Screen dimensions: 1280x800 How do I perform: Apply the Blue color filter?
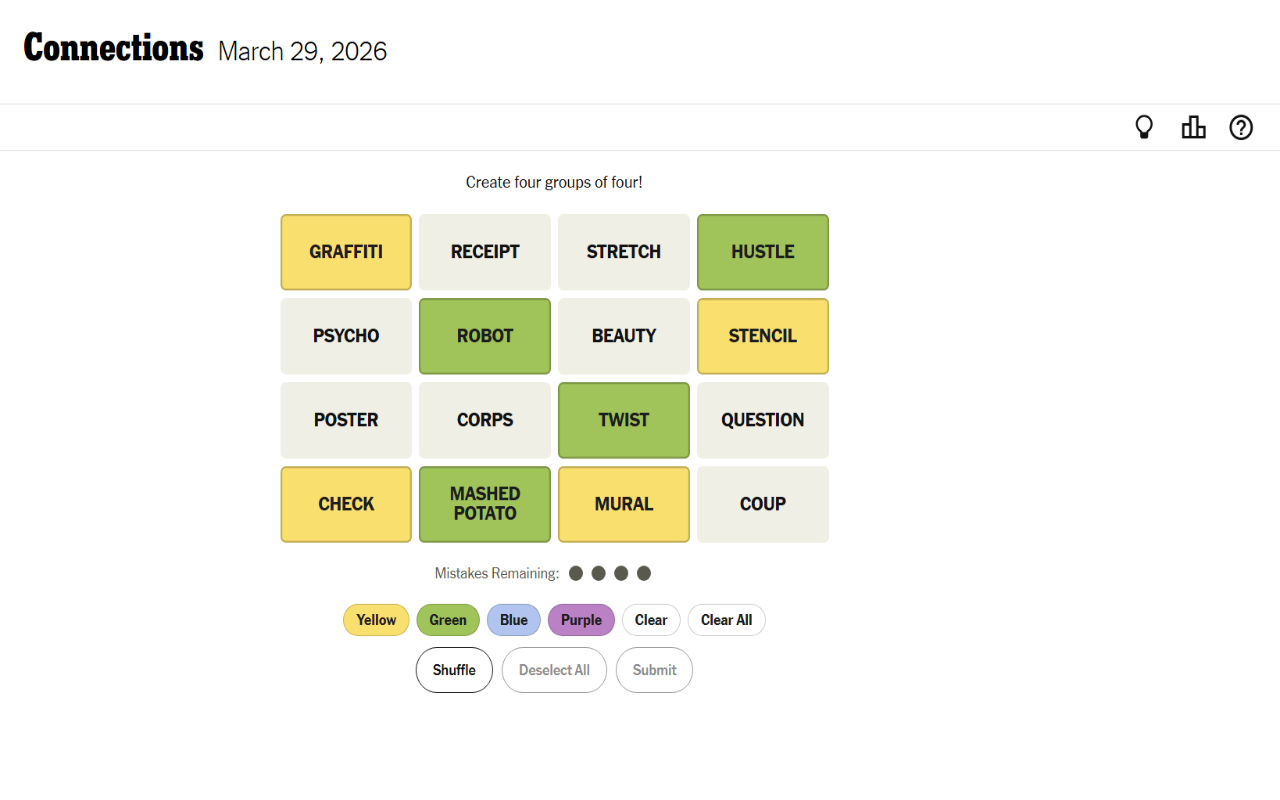pyautogui.click(x=513, y=620)
